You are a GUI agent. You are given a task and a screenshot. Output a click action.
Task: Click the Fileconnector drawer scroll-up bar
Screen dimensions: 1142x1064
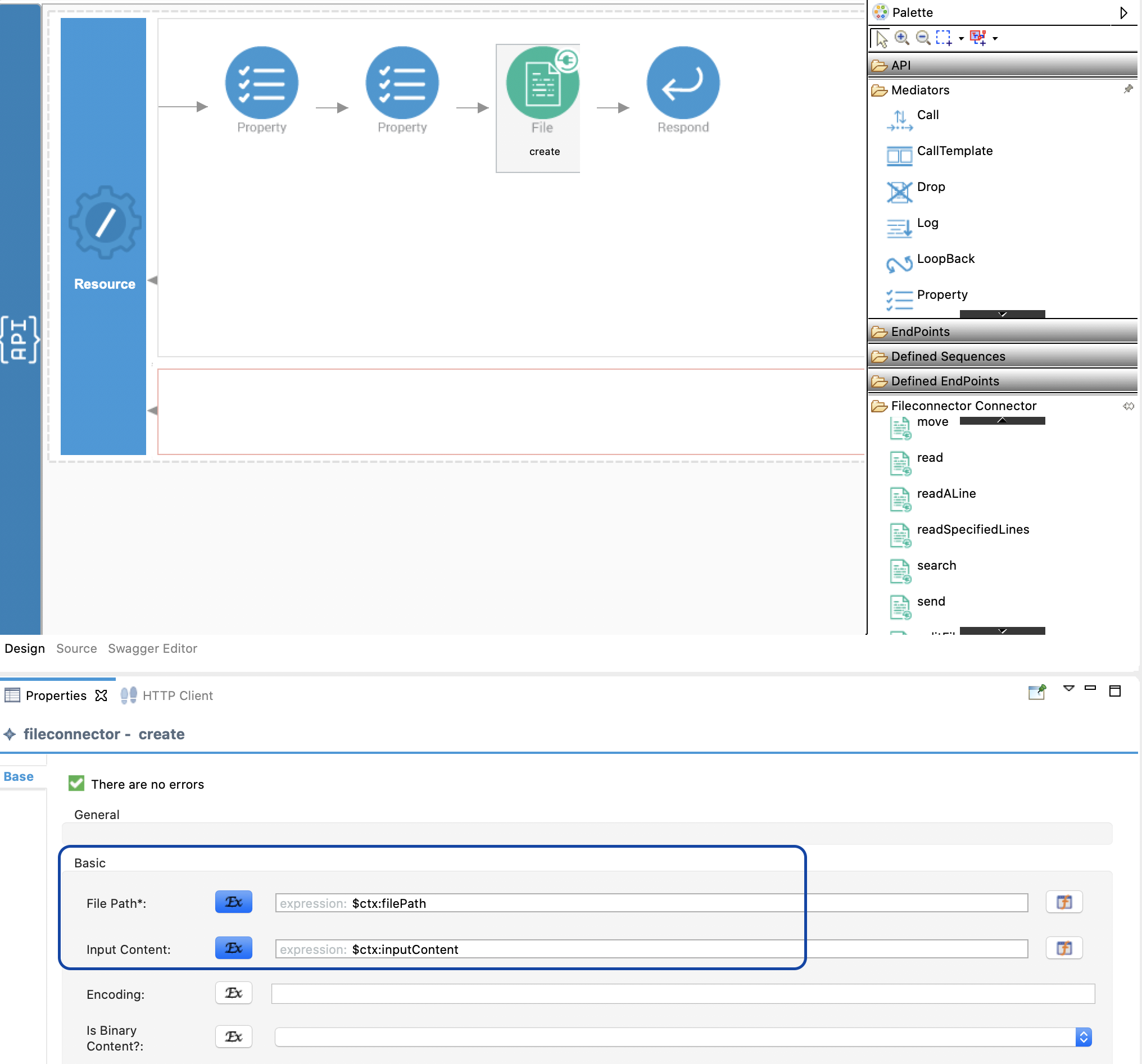tap(1002, 420)
